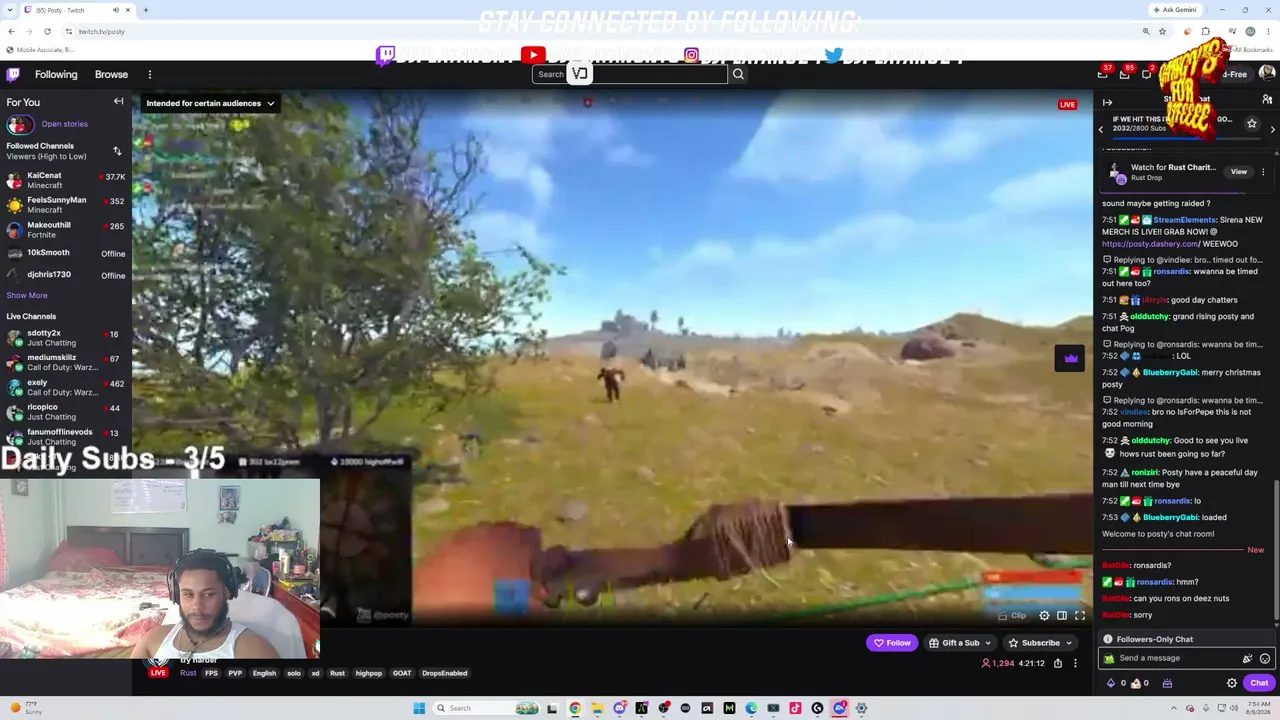1280x720 pixels.
Task: Open the ricopico live channel
Action: (x=66, y=412)
